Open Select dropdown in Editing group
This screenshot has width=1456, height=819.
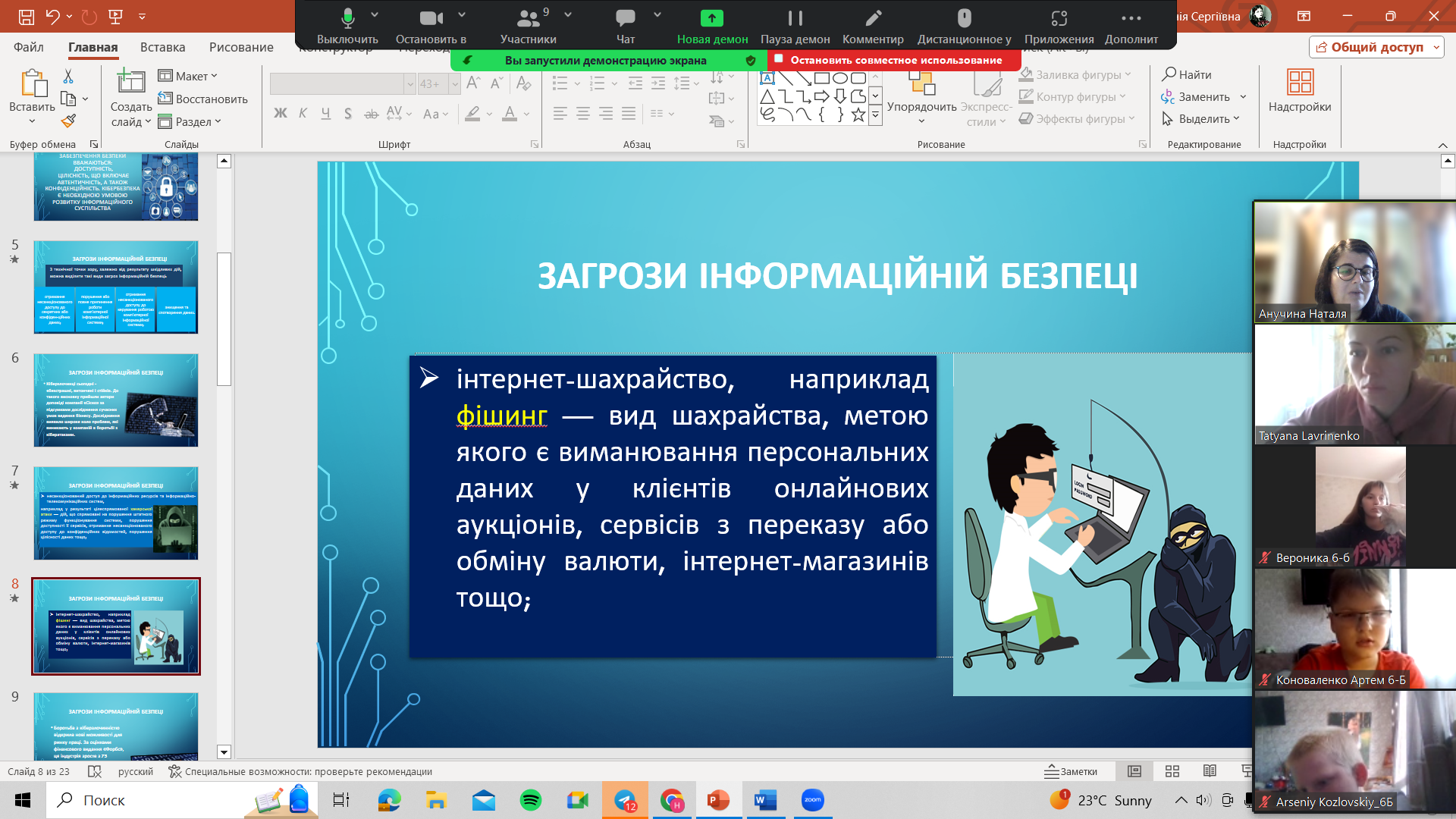click(x=1200, y=118)
